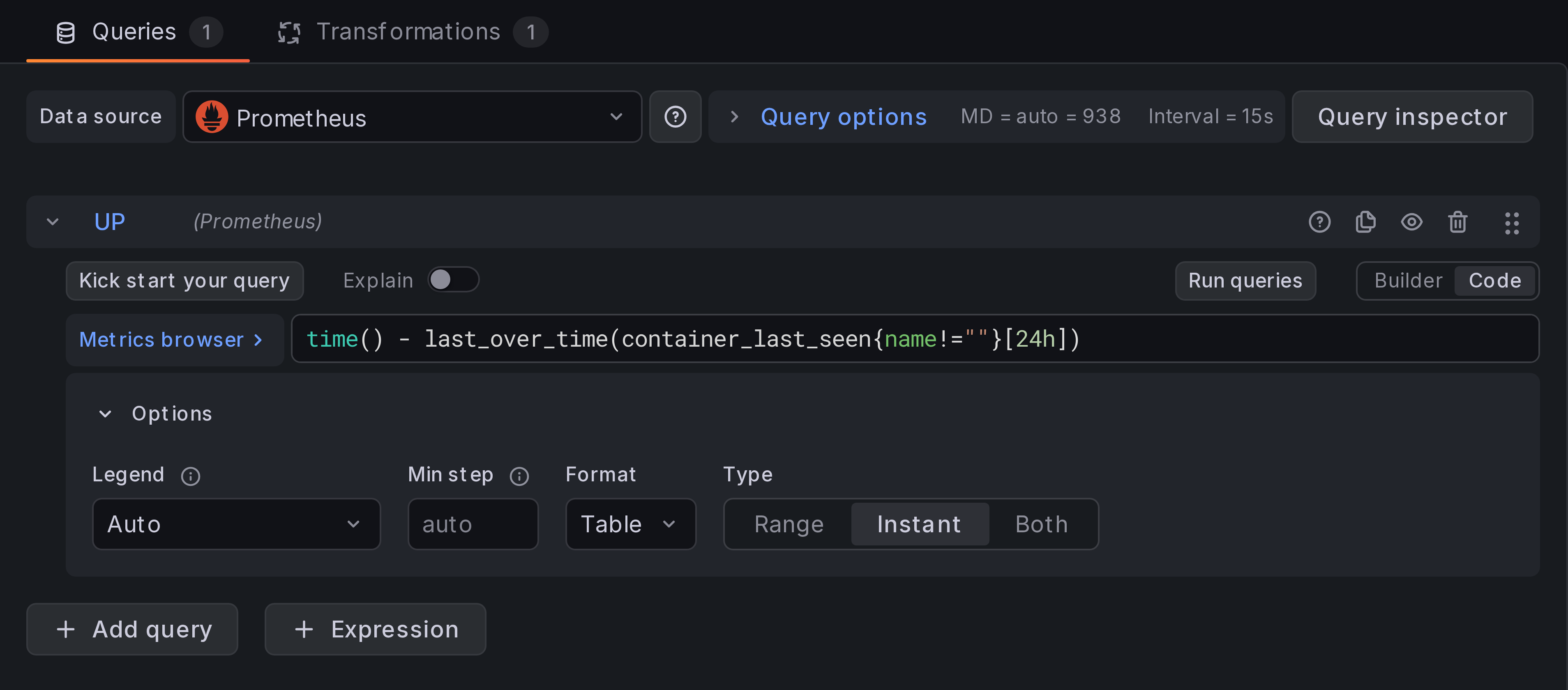
Task: Open the Prometheus data source dropdown
Action: (412, 117)
